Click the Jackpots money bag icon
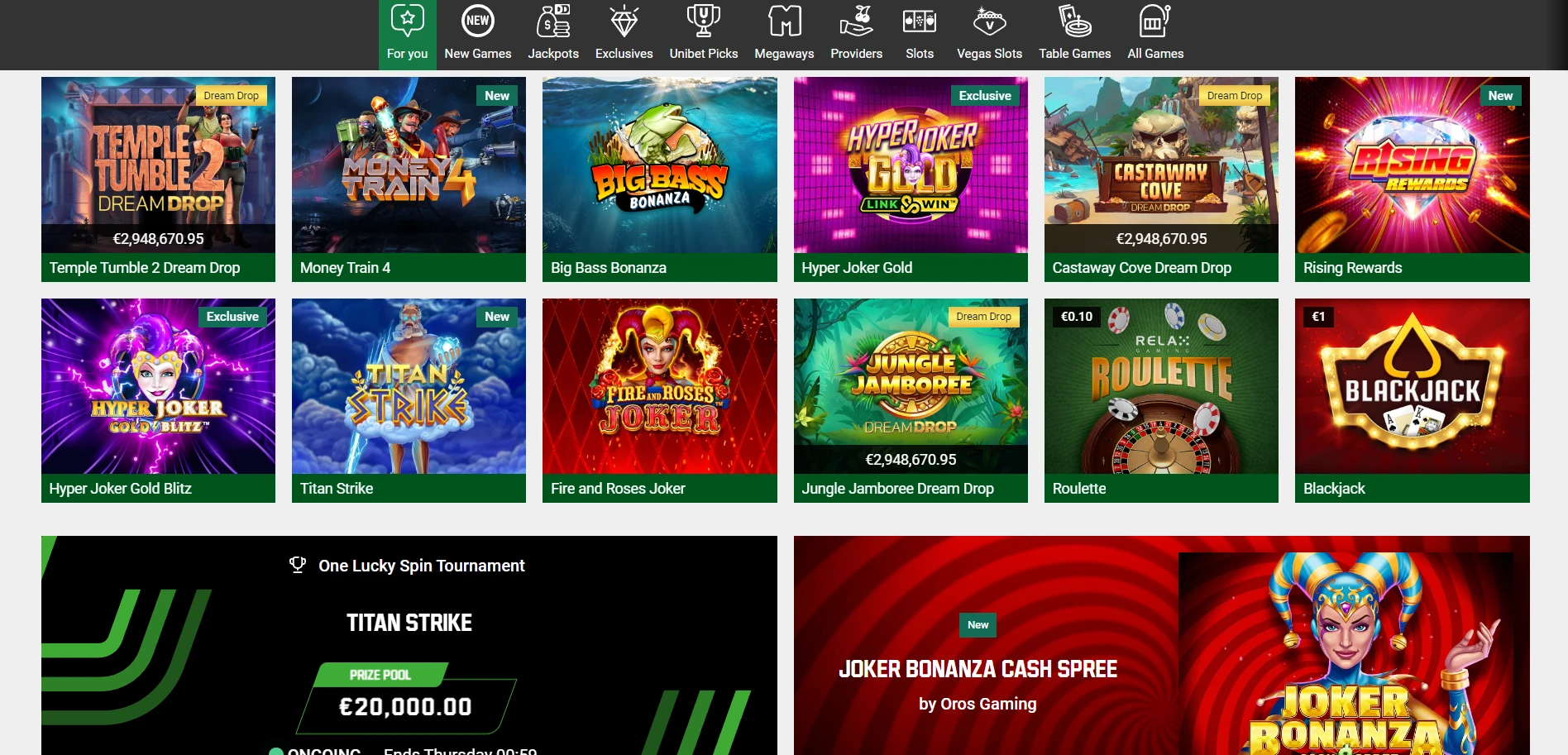The image size is (1568, 755). [553, 21]
